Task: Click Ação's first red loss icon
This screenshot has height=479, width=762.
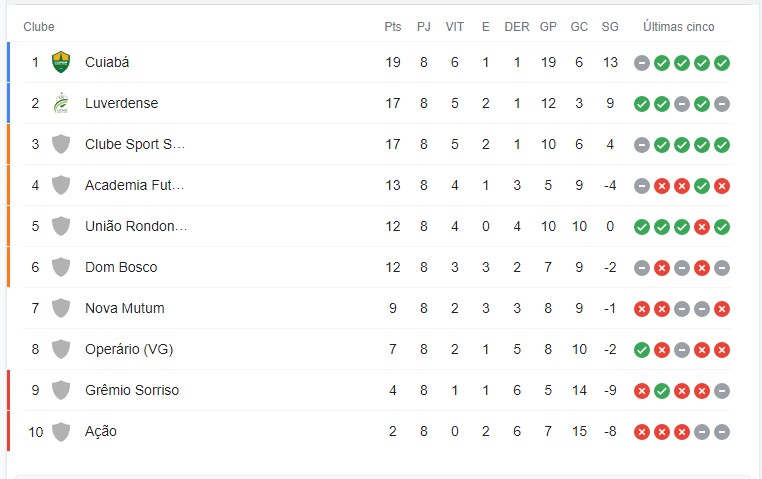Action: pos(642,432)
